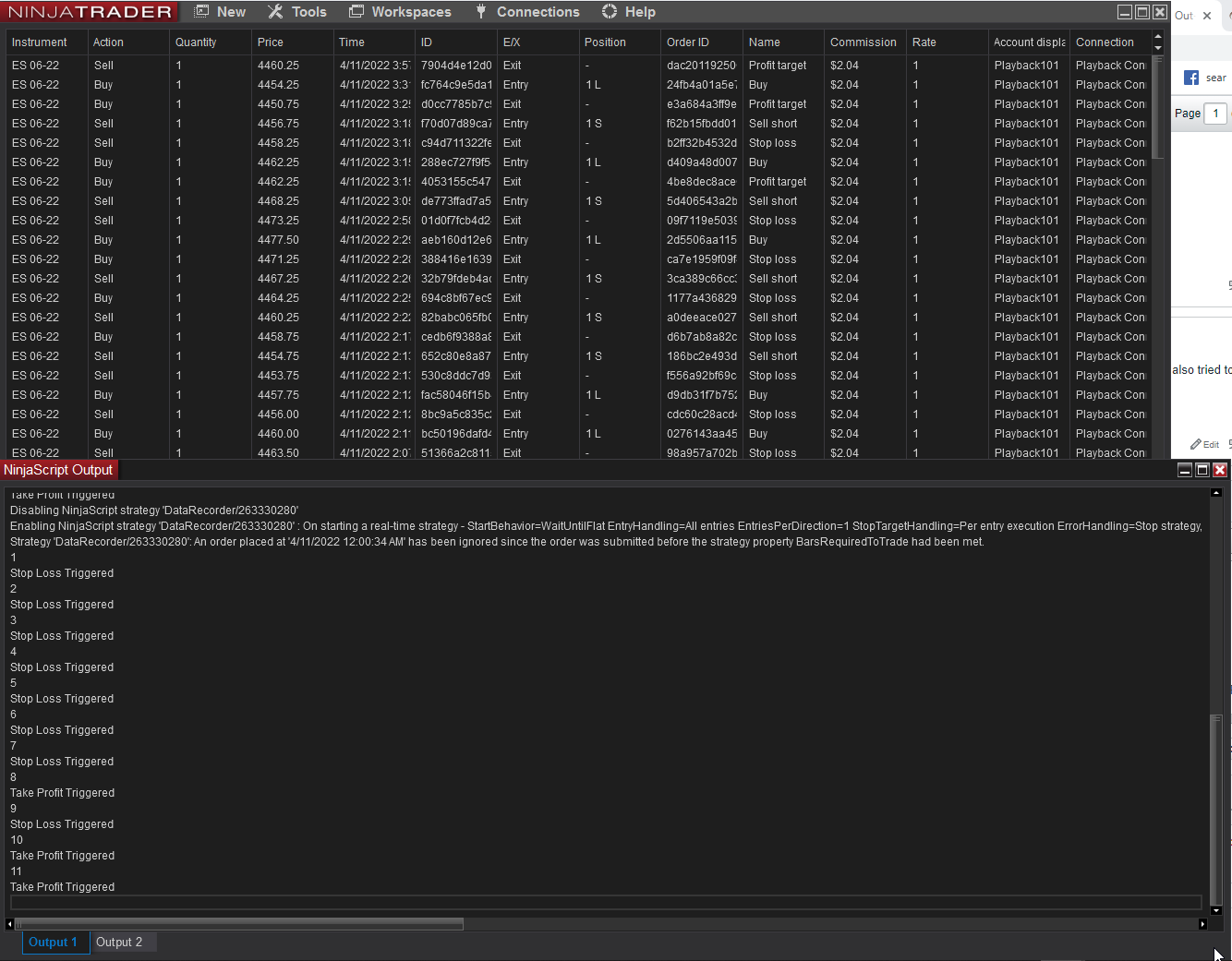Image resolution: width=1232 pixels, height=961 pixels.
Task: Click the Tools wrench icon
Action: coord(275,12)
